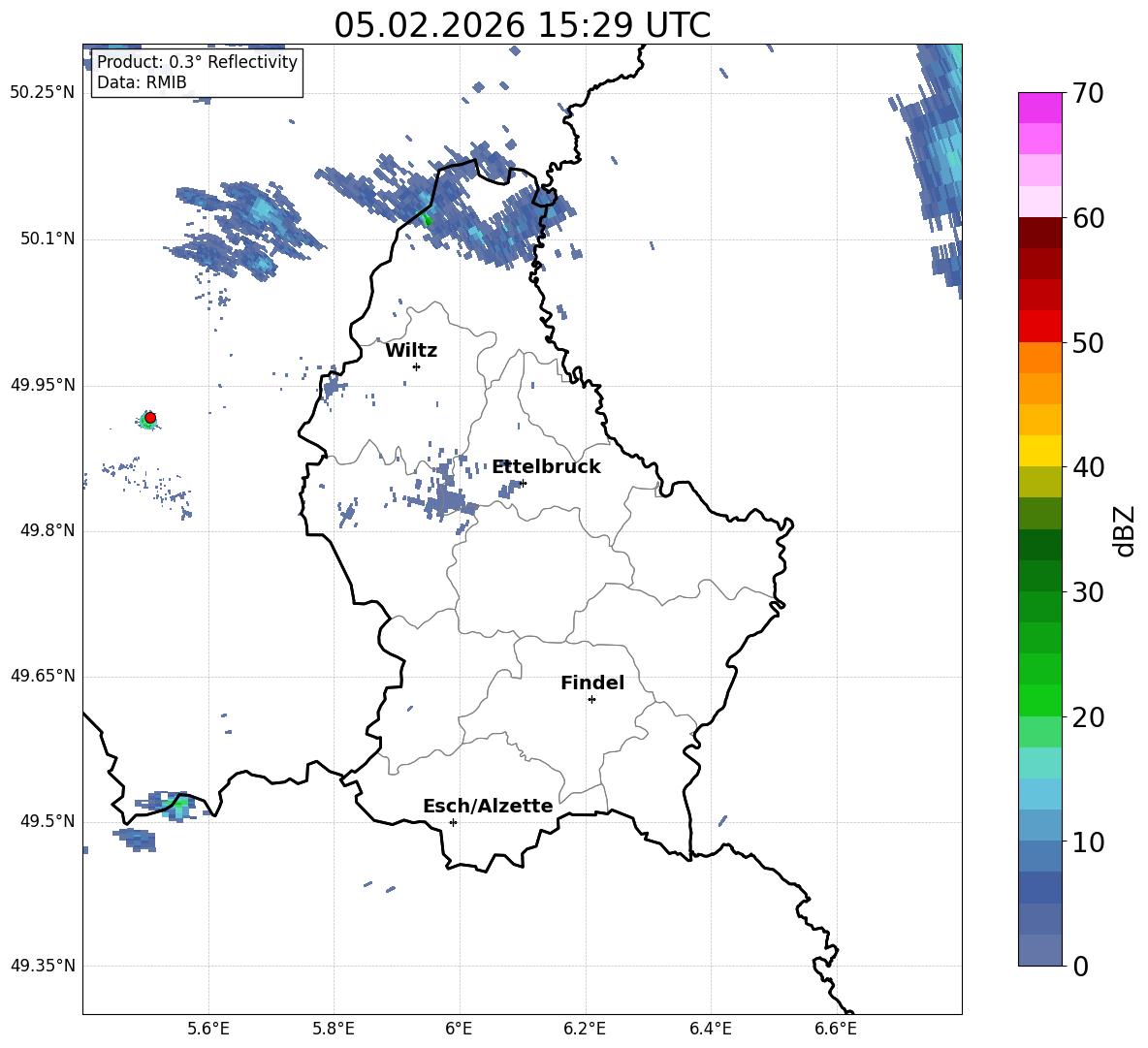Viewport: 1148px width, 1048px height.
Task: Pick the bright red 50 dBZ swatch
Action: [x=1039, y=327]
